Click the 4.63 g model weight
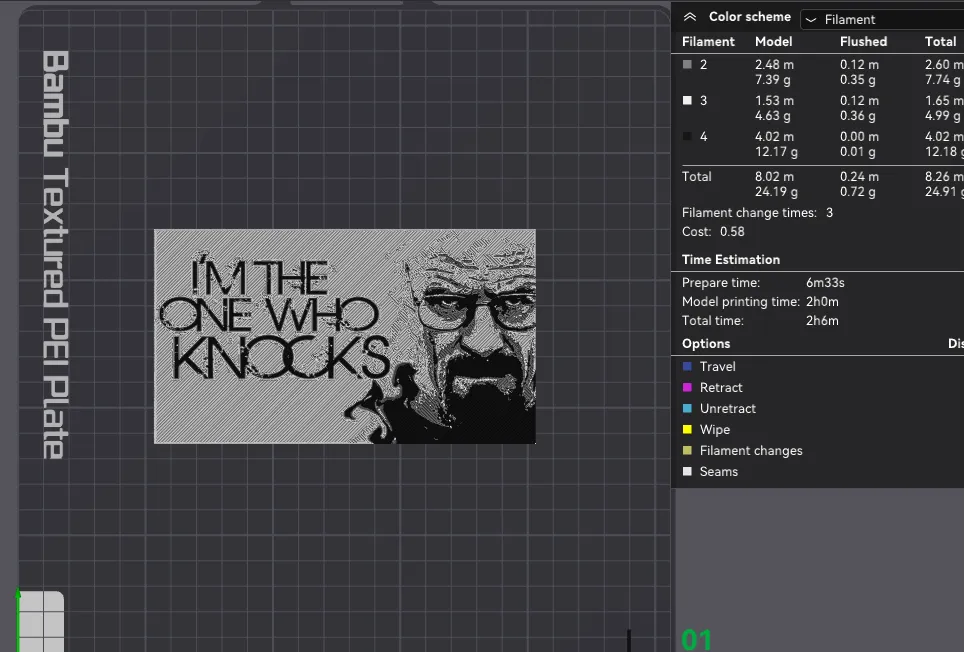This screenshot has width=966, height=652. [x=773, y=116]
